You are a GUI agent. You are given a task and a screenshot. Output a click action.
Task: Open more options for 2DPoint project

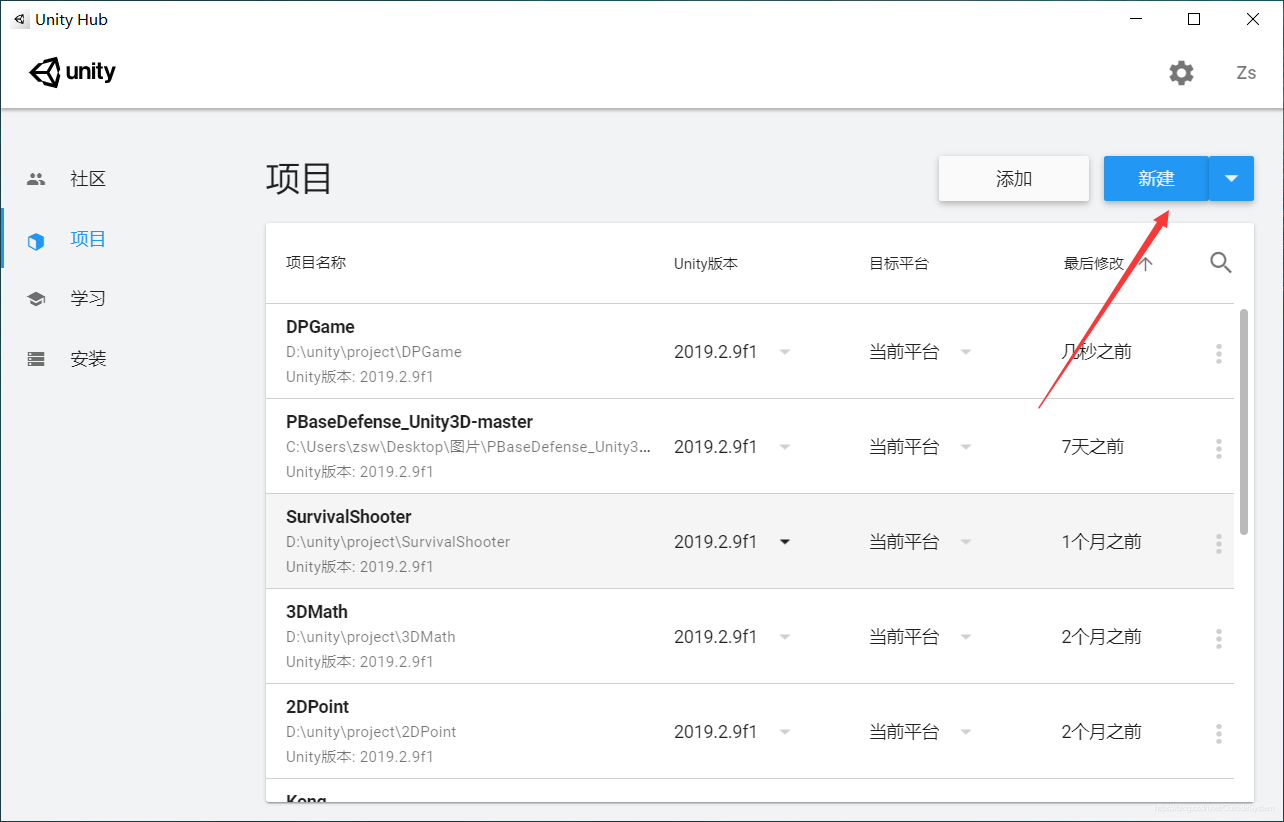pos(1218,733)
